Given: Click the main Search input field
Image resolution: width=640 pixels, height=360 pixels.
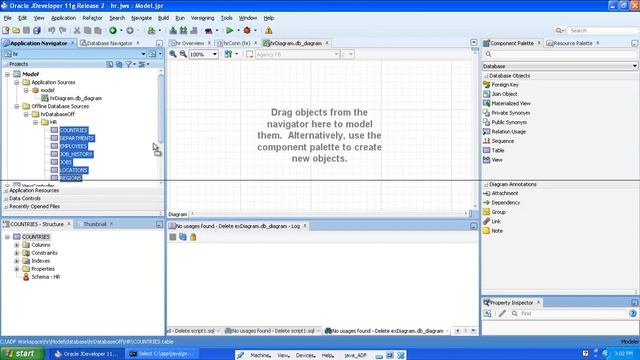Looking at the screenshot, I should [602, 31].
